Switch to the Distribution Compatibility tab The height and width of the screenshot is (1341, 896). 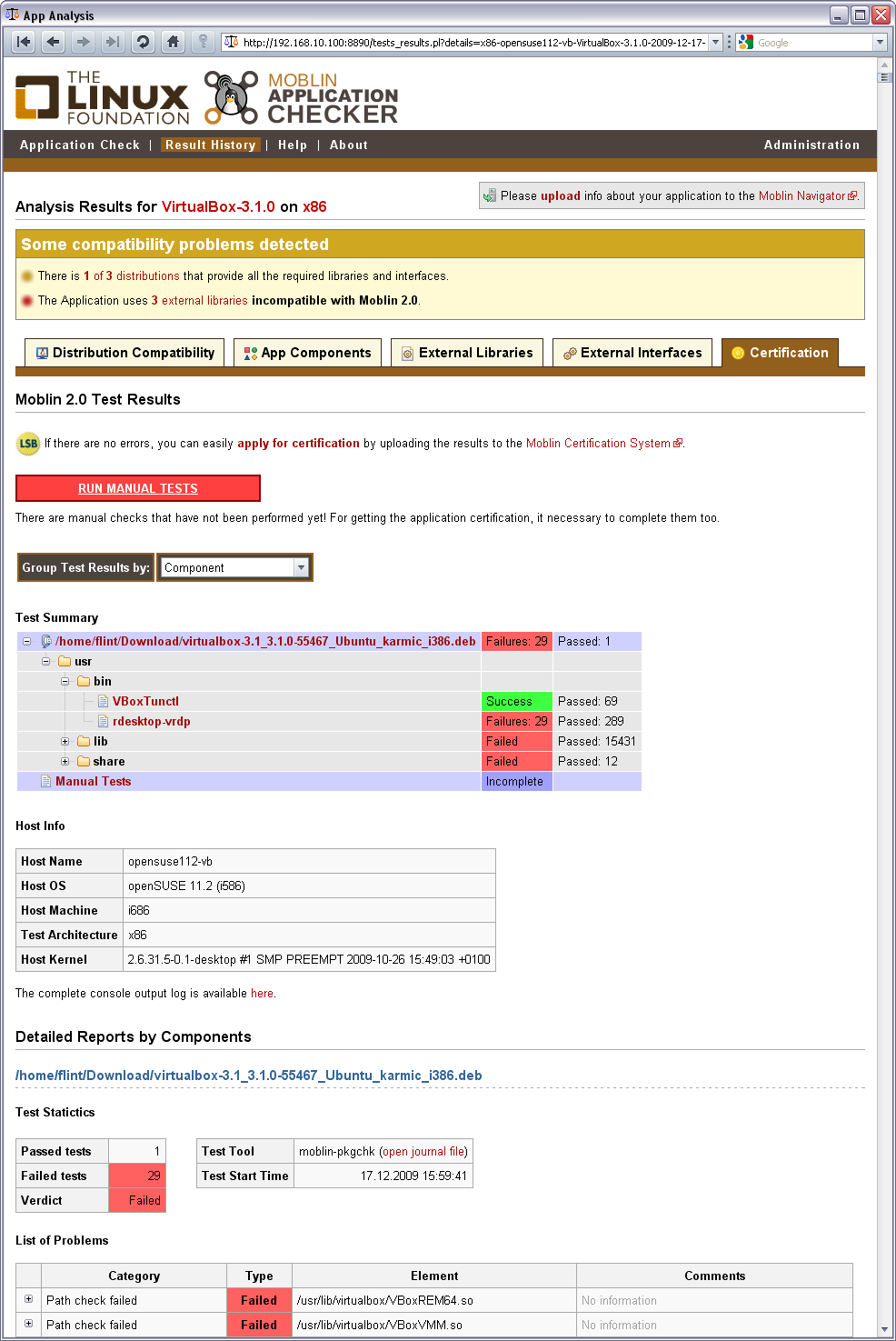coord(124,353)
